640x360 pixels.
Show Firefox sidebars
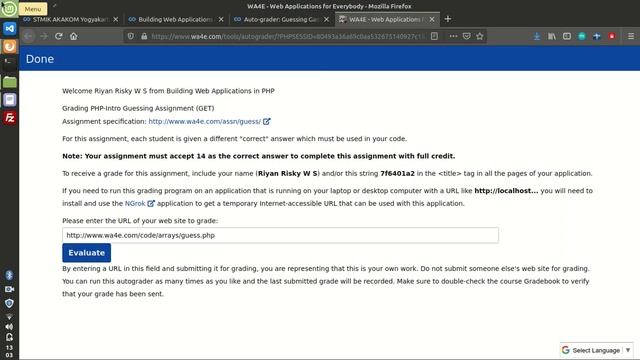567,36
